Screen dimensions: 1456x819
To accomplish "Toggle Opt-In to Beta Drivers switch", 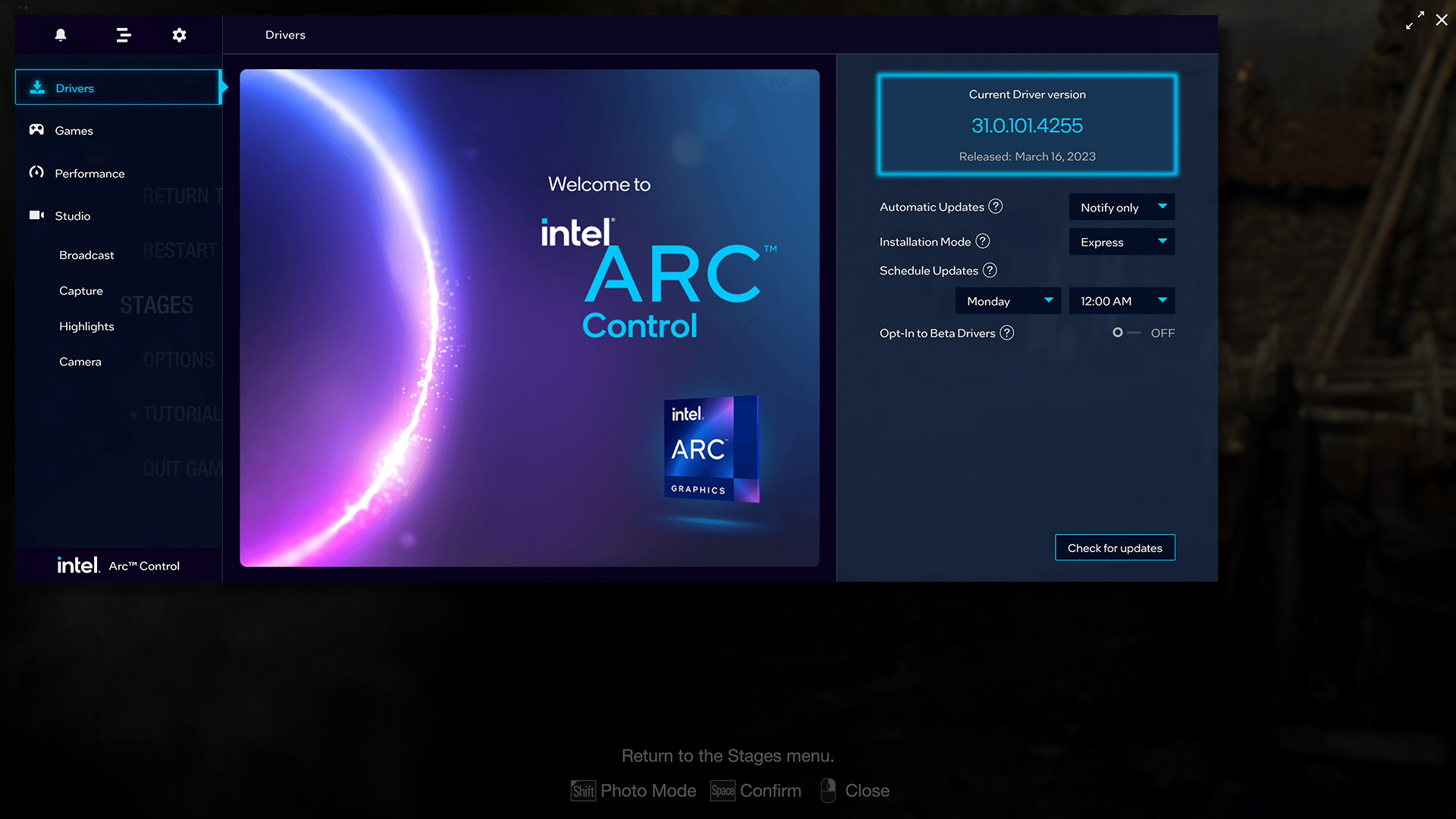I will click(1127, 333).
